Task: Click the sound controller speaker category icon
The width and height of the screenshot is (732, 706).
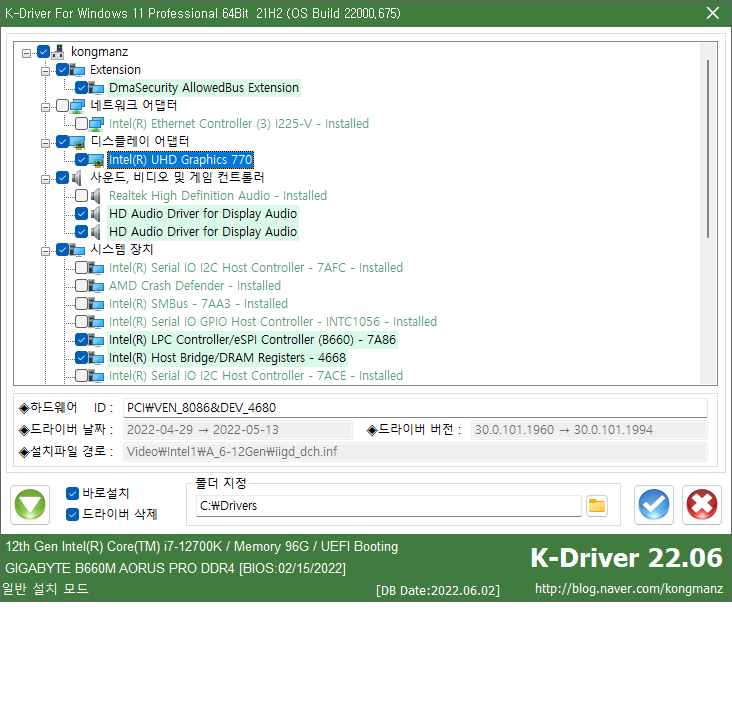Action: pyautogui.click(x=76, y=178)
